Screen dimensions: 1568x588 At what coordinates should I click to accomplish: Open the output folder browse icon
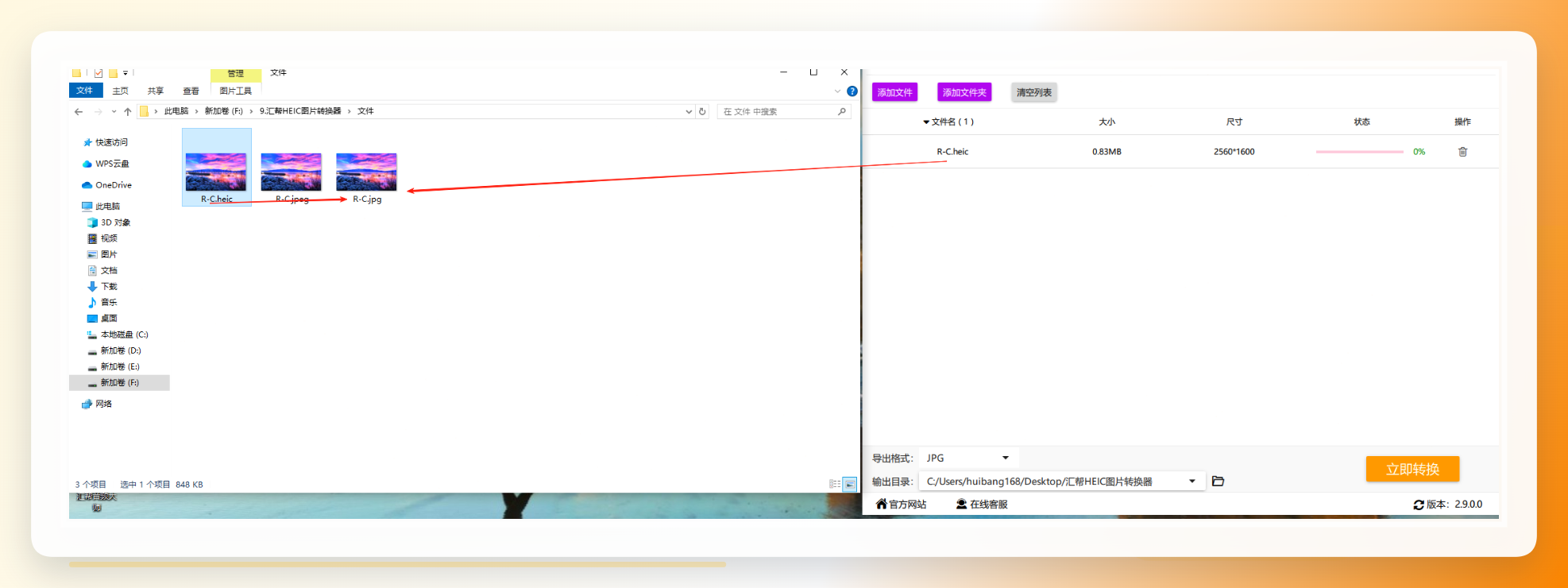click(1218, 481)
